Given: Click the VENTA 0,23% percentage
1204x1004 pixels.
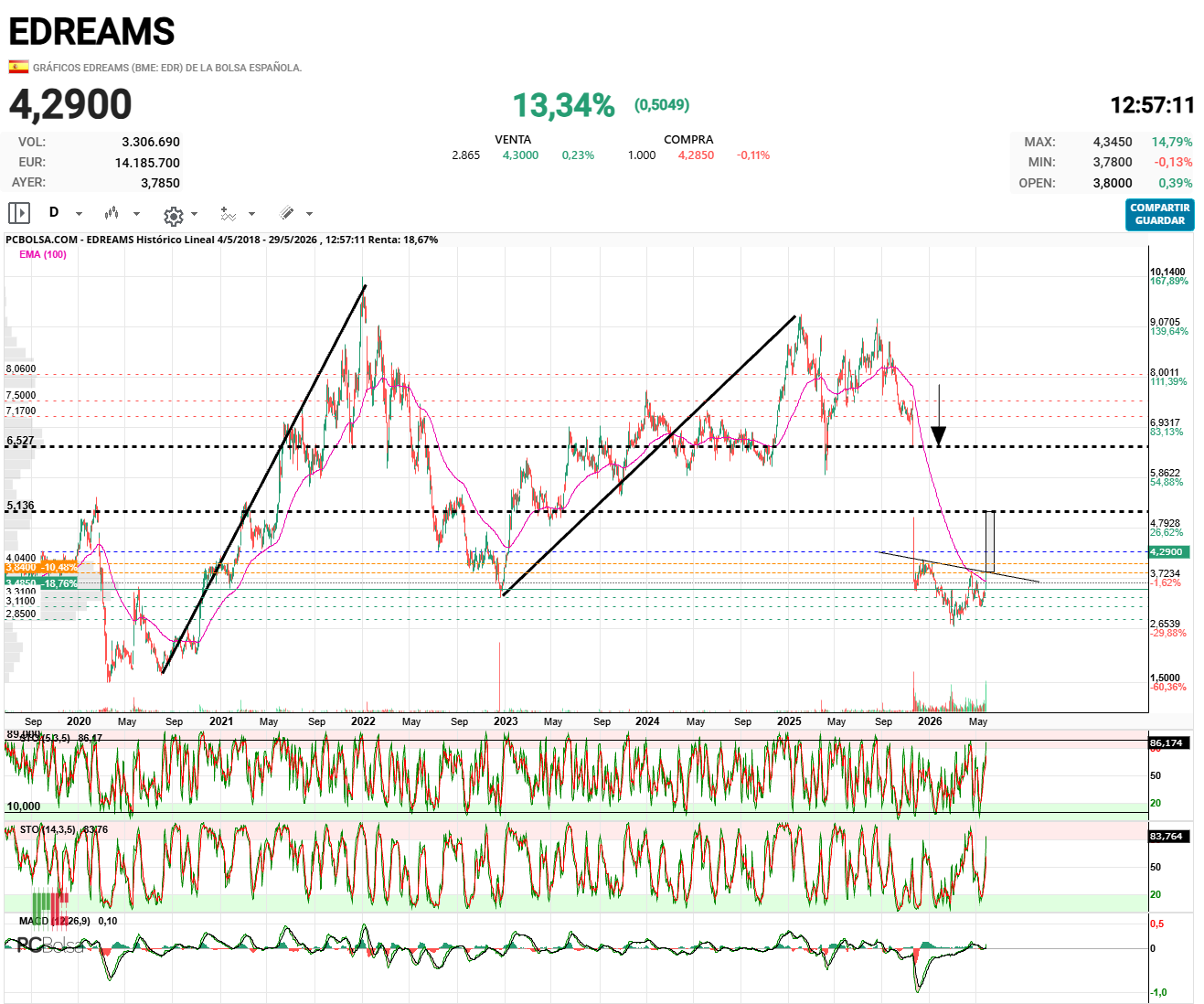Looking at the screenshot, I should [x=578, y=155].
